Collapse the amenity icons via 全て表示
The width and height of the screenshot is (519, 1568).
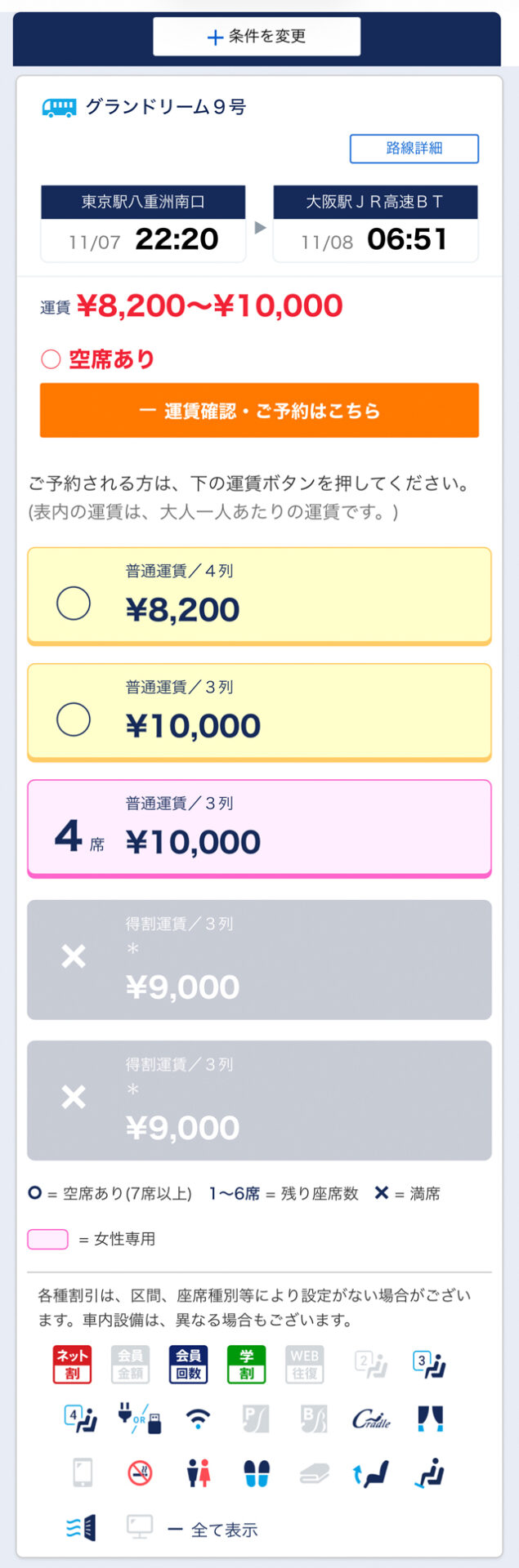click(x=214, y=1530)
